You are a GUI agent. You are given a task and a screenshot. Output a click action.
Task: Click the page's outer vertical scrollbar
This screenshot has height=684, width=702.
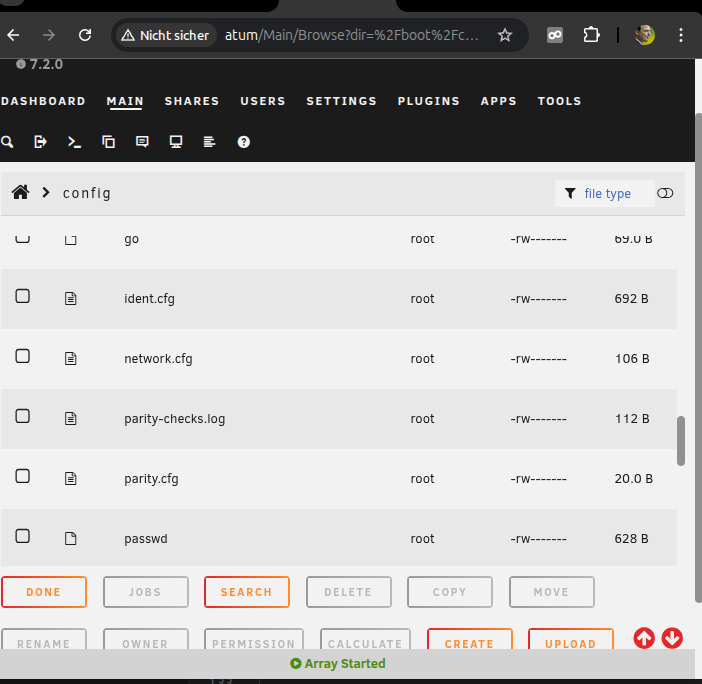pyautogui.click(x=698, y=358)
